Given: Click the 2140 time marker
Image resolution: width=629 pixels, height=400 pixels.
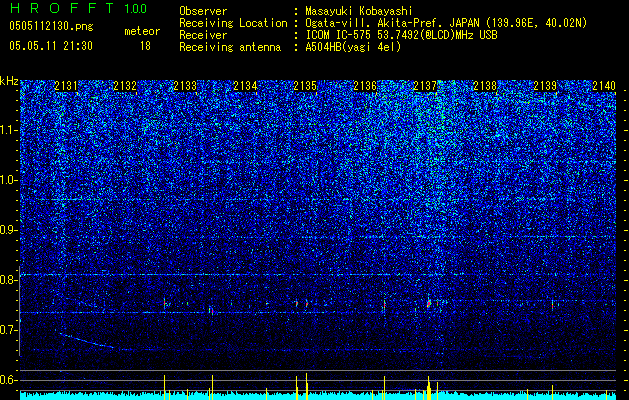Looking at the screenshot, I should point(604,86).
